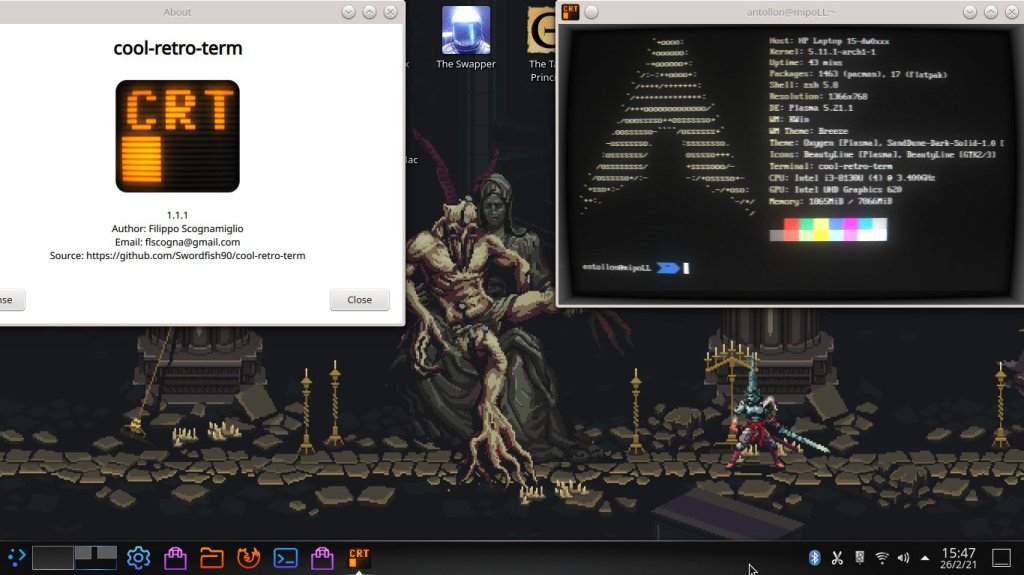This screenshot has height=575, width=1024.
Task: Click the yellow color block in terminal
Action: click(820, 230)
